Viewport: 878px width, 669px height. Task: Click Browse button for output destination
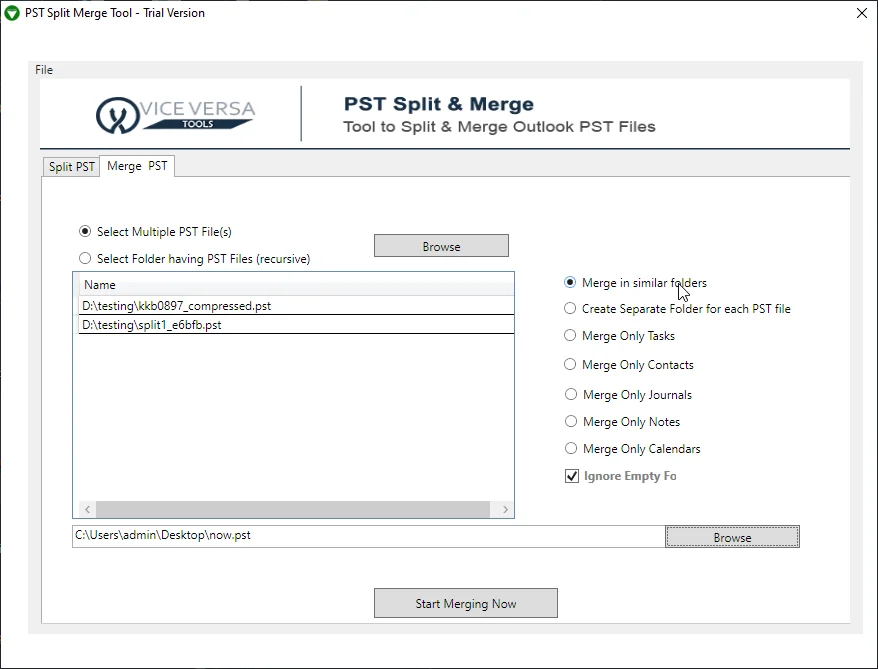[732, 537]
